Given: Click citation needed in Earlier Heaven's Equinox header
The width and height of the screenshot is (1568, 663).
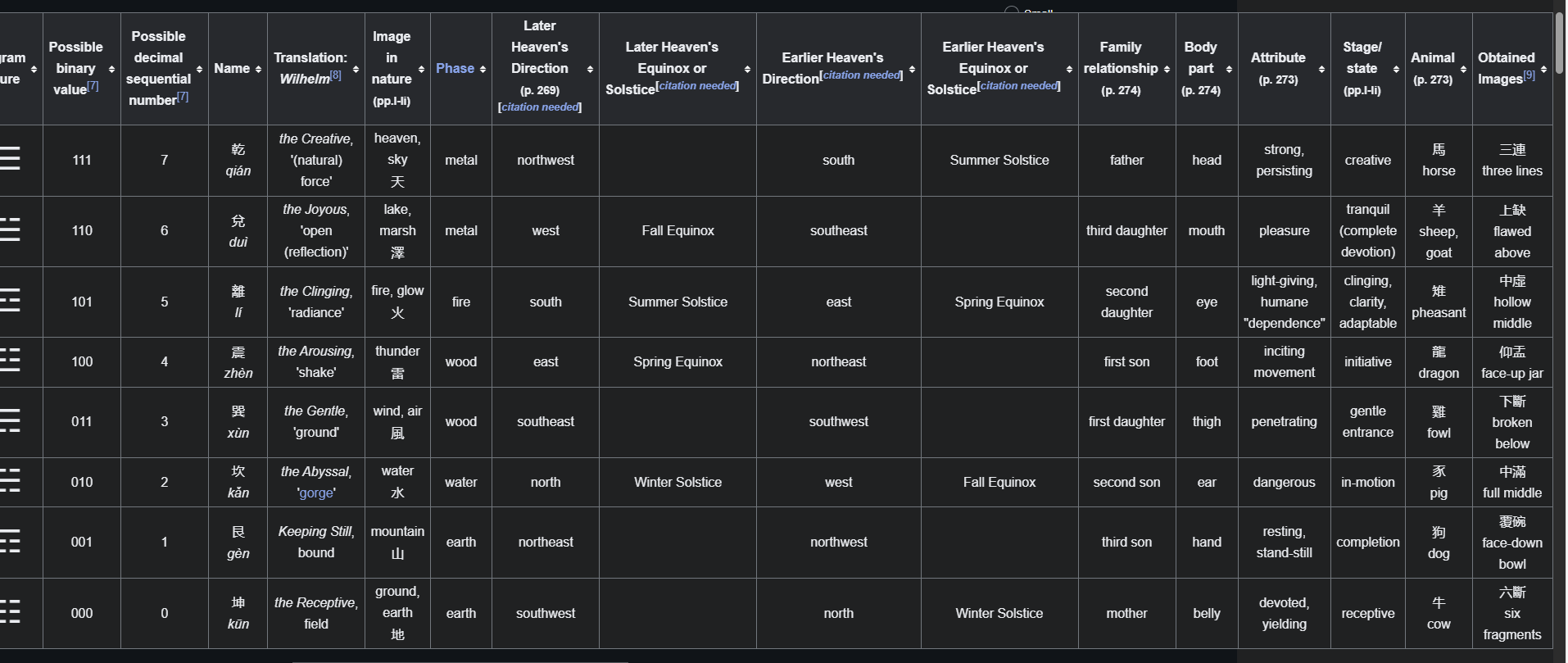Looking at the screenshot, I should [x=1020, y=85].
